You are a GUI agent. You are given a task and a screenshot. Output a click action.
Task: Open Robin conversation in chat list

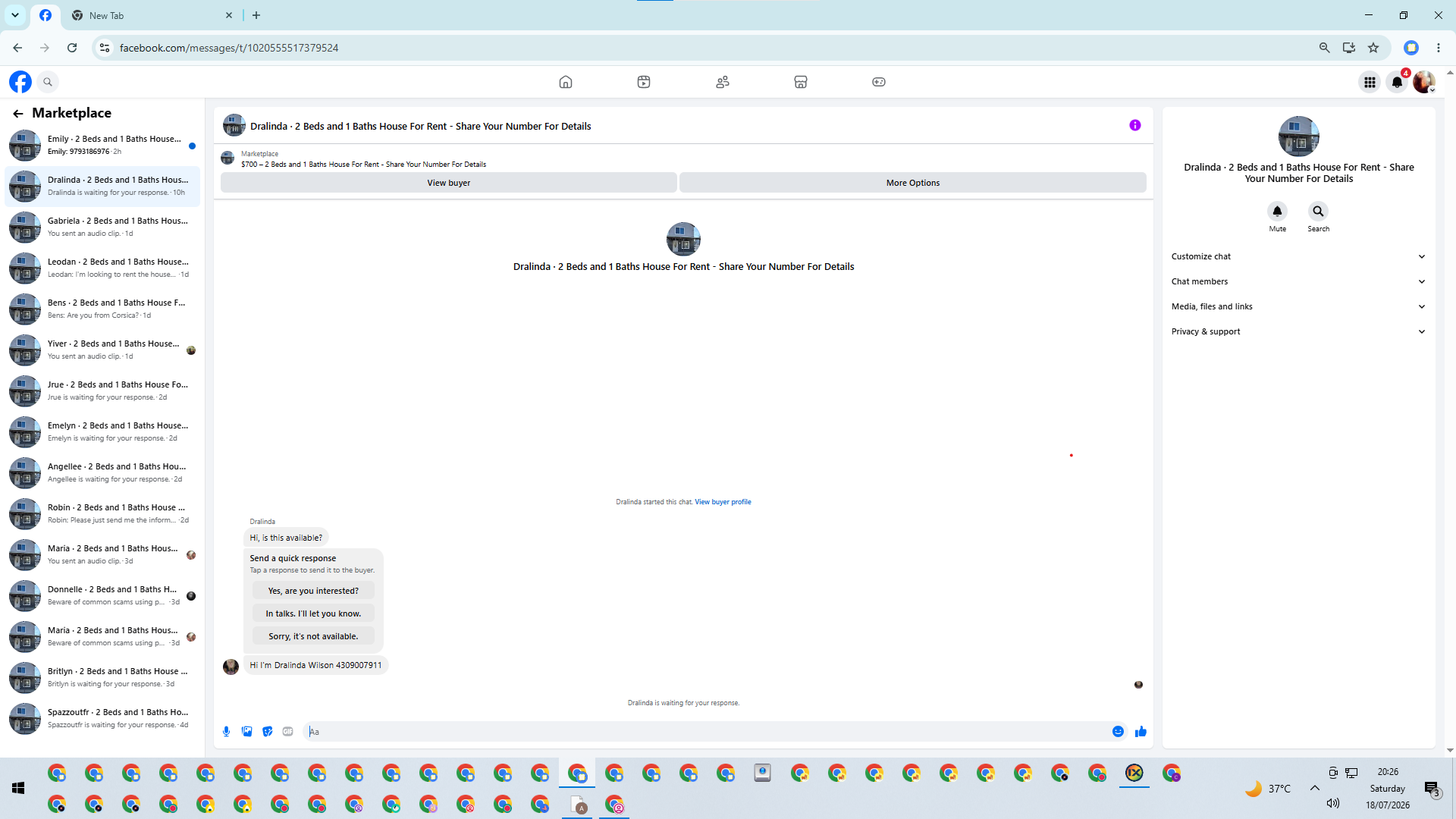(102, 514)
